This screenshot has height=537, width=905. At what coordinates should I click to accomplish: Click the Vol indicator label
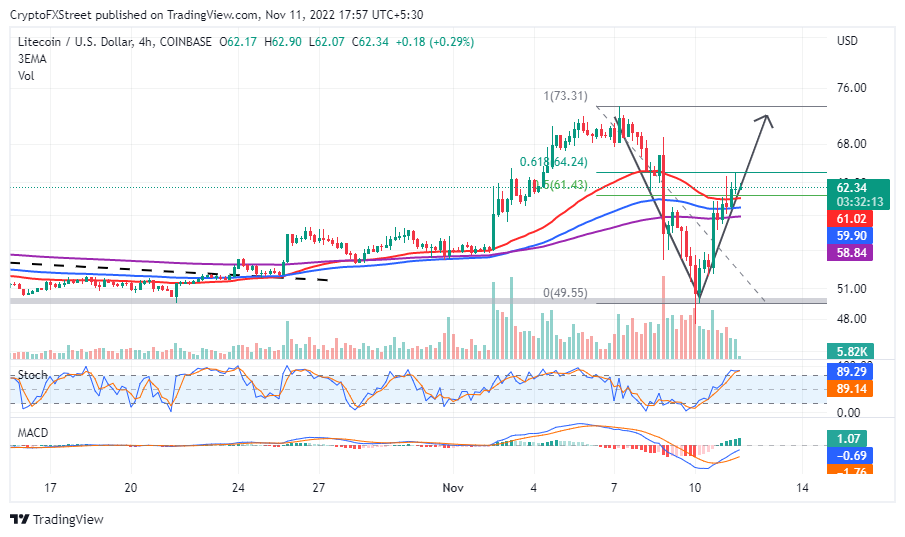tap(26, 76)
